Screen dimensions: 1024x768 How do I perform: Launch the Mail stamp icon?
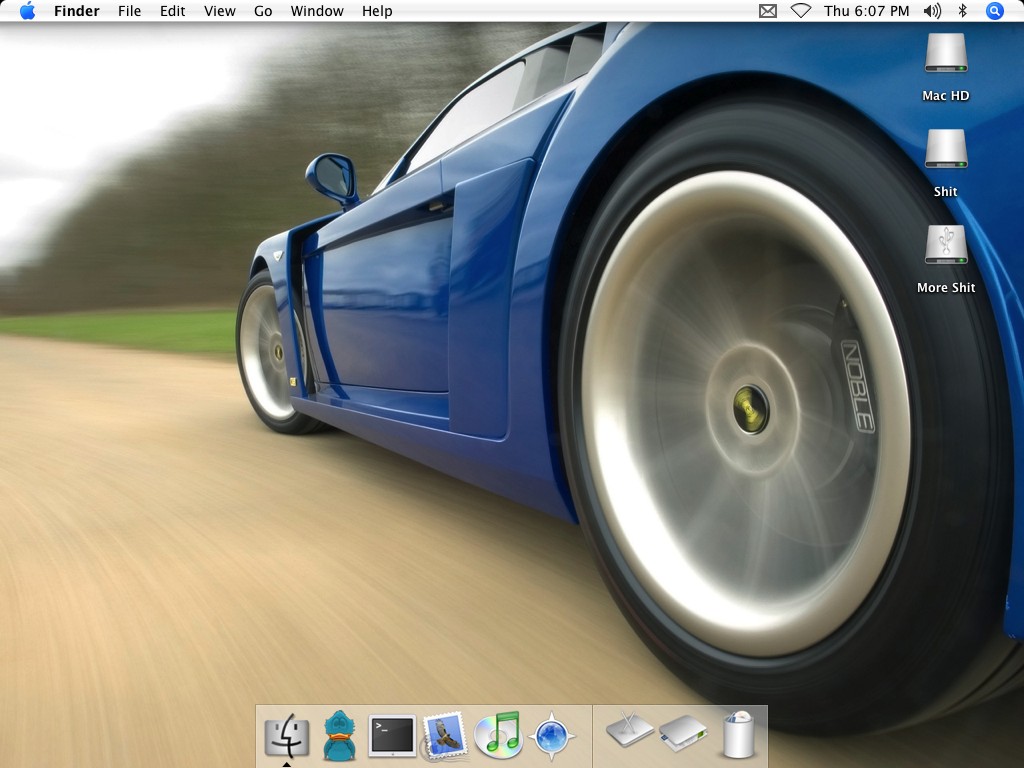445,736
